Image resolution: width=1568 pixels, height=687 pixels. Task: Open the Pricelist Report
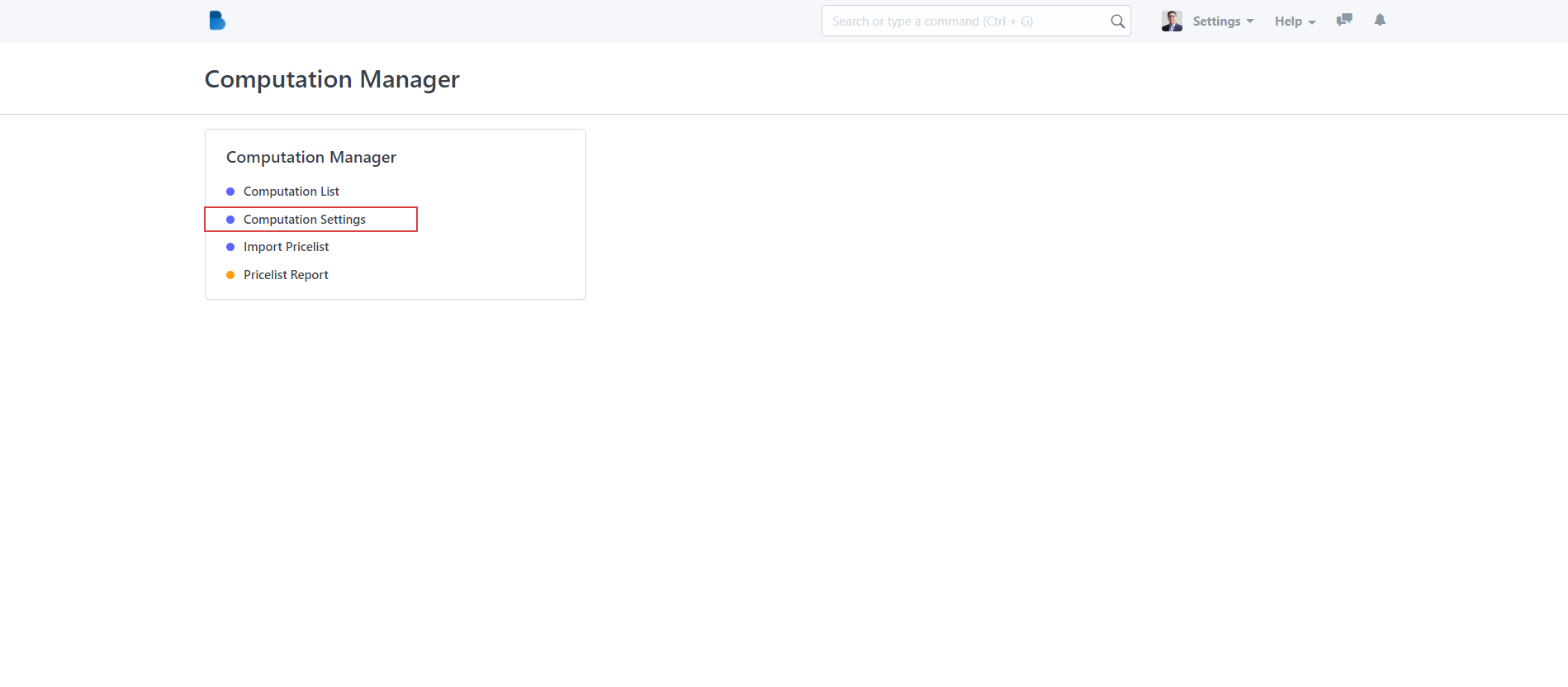tap(286, 275)
